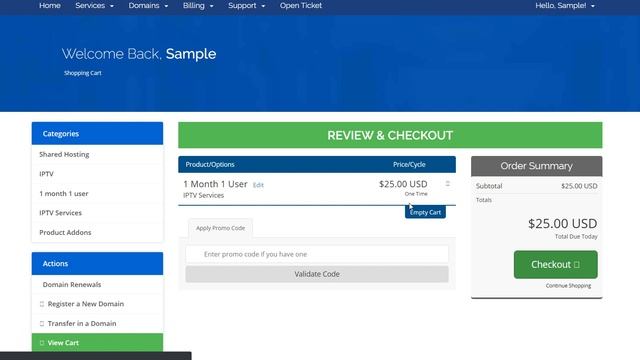Proceed with the Checkout button
640x360 pixels.
pyautogui.click(x=556, y=264)
